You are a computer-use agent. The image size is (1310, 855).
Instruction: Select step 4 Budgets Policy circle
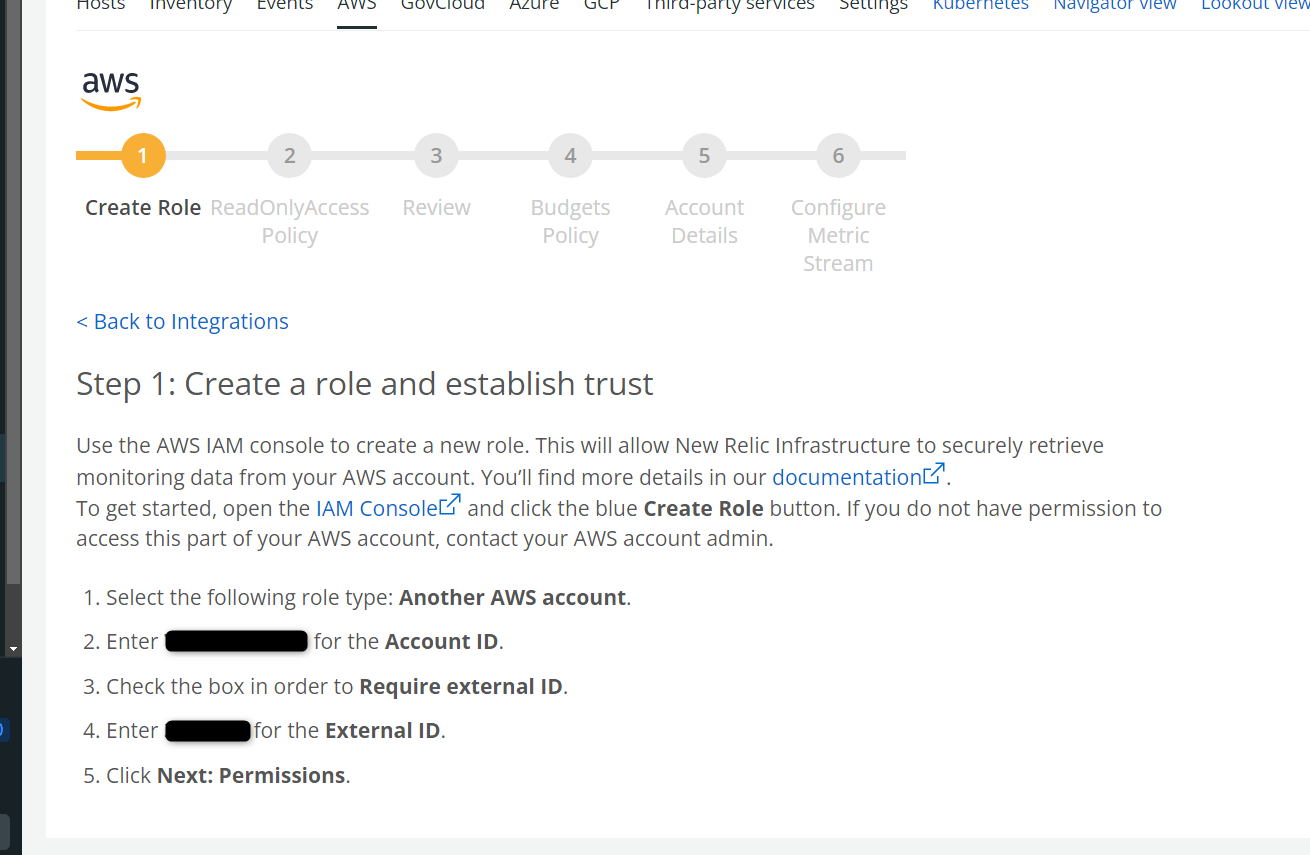(x=570, y=155)
